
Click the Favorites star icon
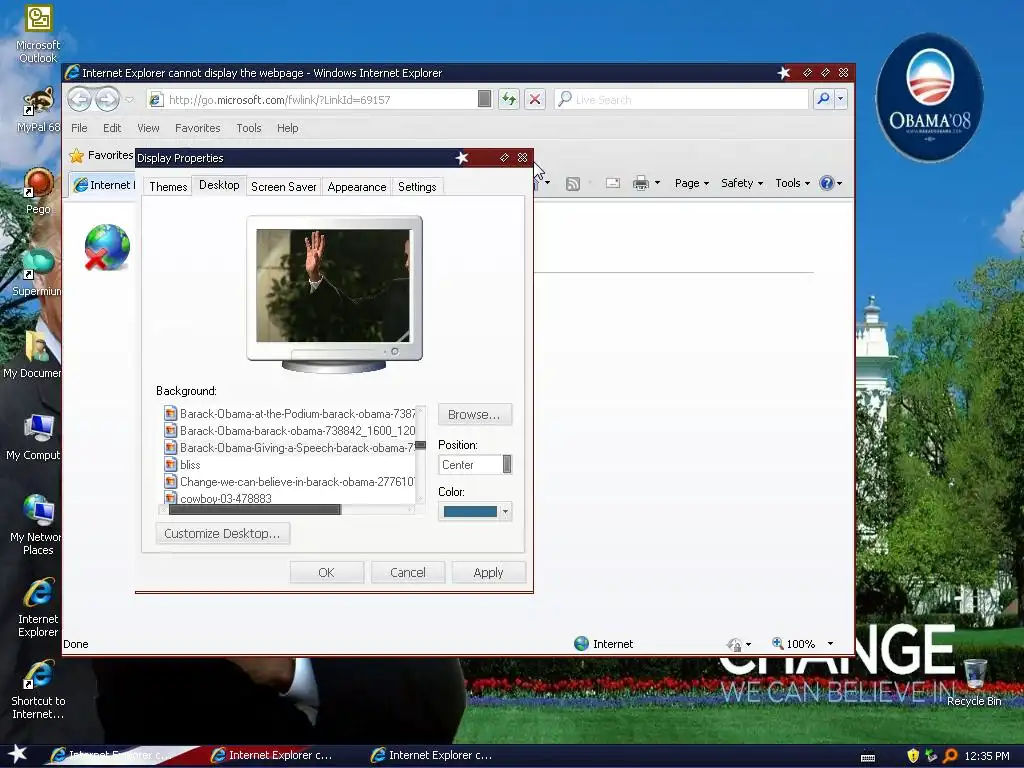76,155
